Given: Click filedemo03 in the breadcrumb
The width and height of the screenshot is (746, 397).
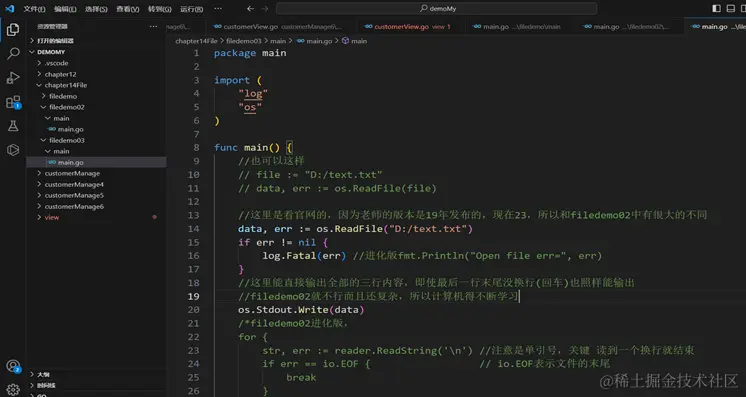Looking at the screenshot, I should [x=244, y=41].
